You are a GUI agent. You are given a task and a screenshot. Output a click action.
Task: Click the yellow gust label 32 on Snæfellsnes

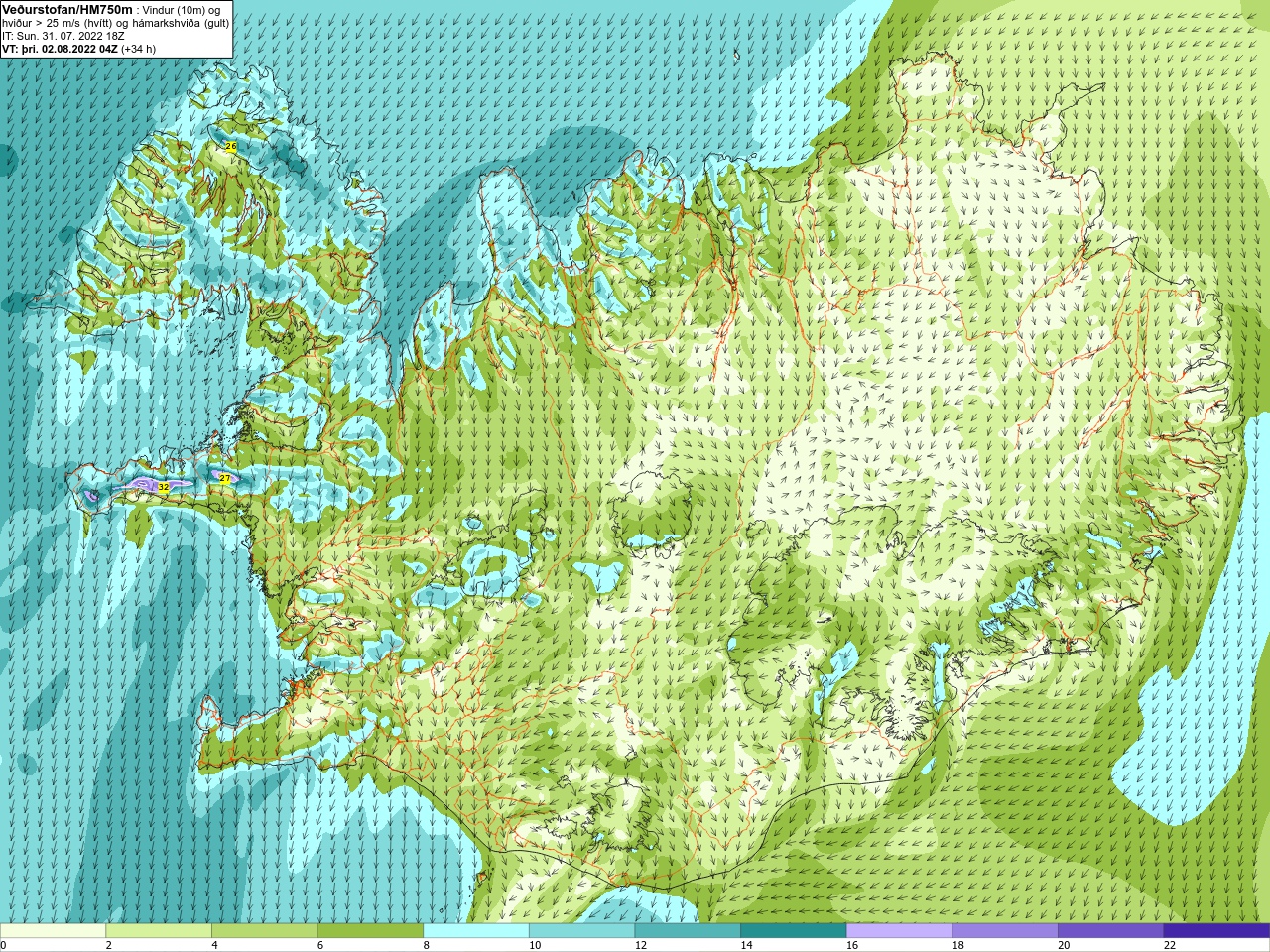[x=164, y=487]
